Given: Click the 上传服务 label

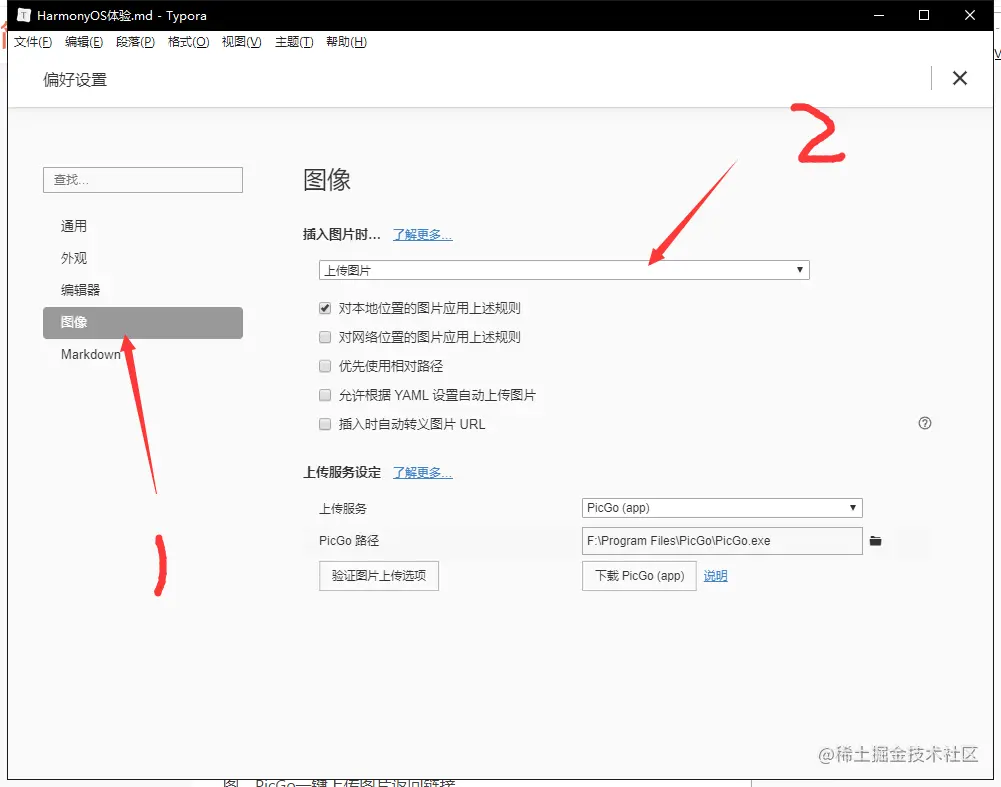Looking at the screenshot, I should tap(343, 509).
